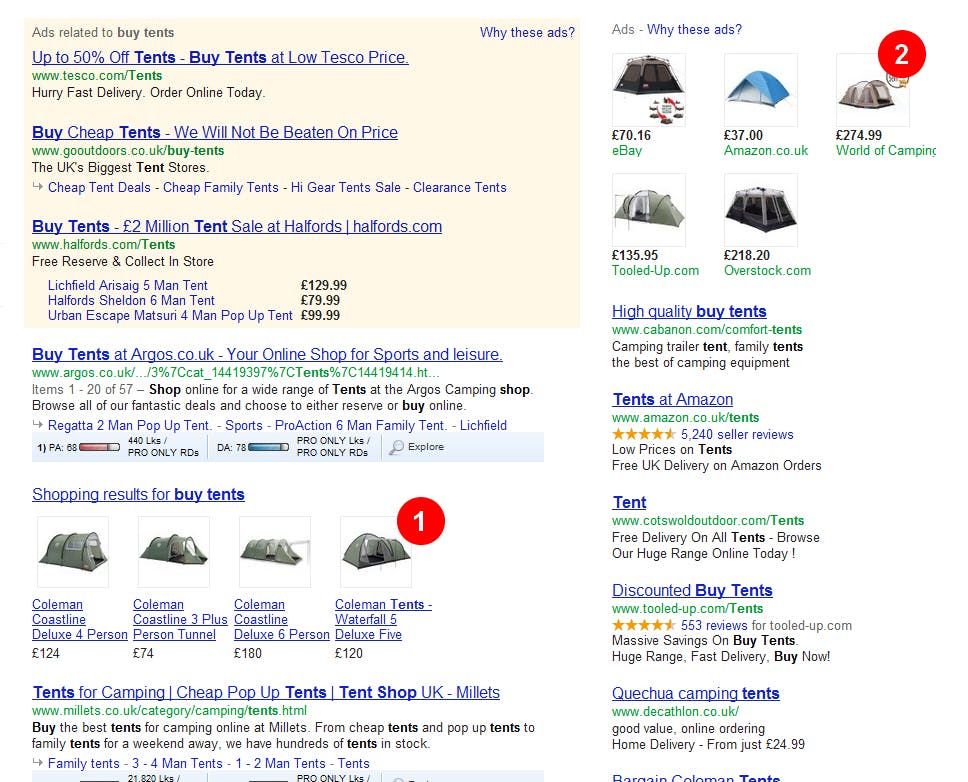Click Why these ads? in the top ad box
The height and width of the screenshot is (782, 968).
(x=527, y=32)
